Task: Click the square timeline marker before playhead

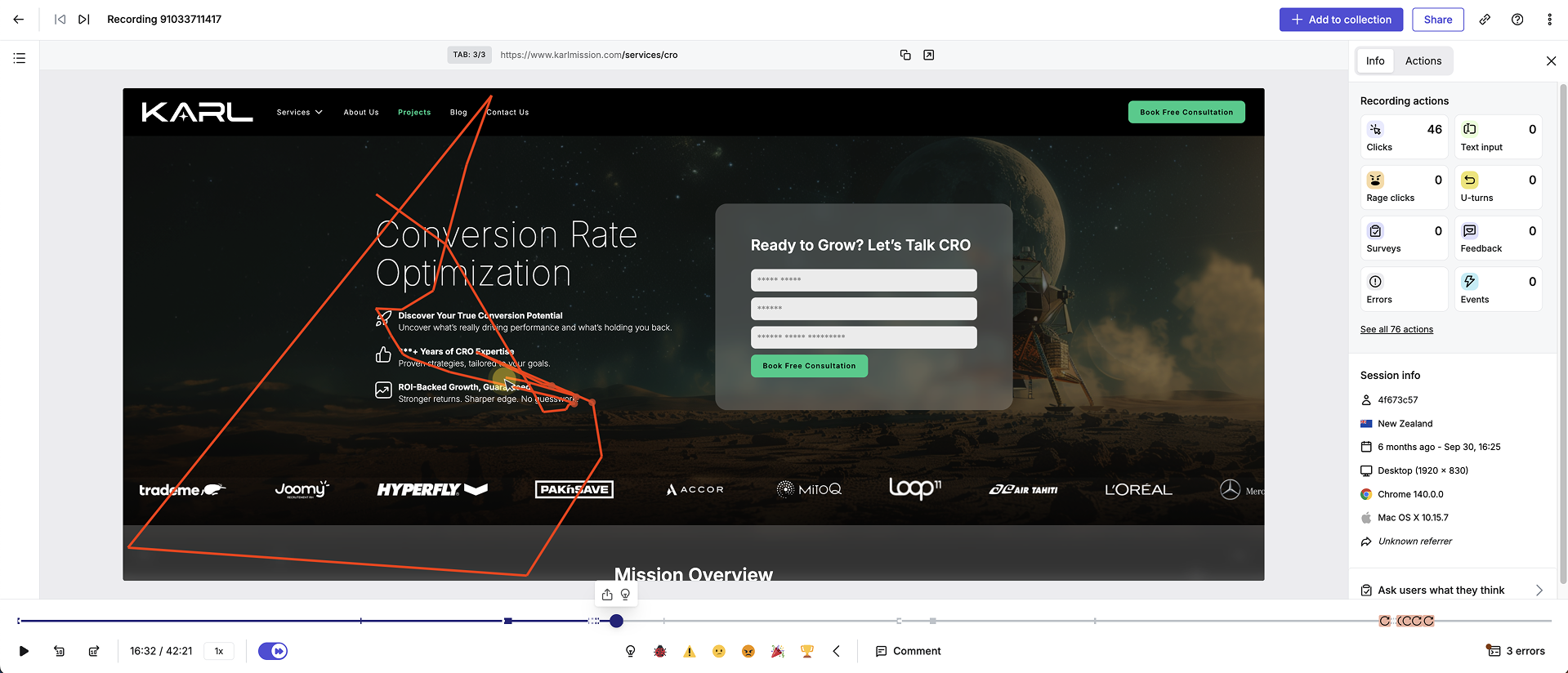Action: pos(508,621)
